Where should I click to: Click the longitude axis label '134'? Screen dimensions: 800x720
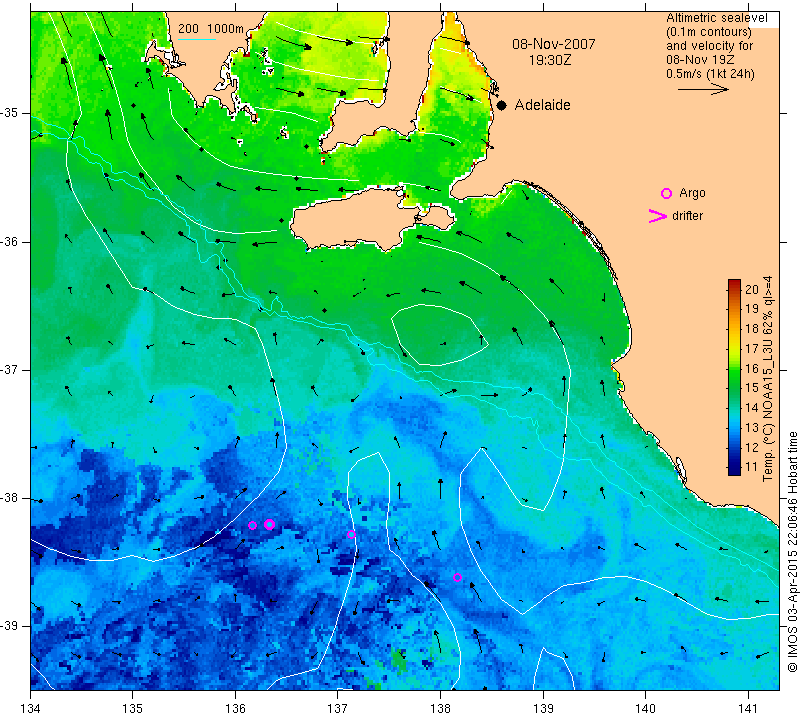[31, 709]
